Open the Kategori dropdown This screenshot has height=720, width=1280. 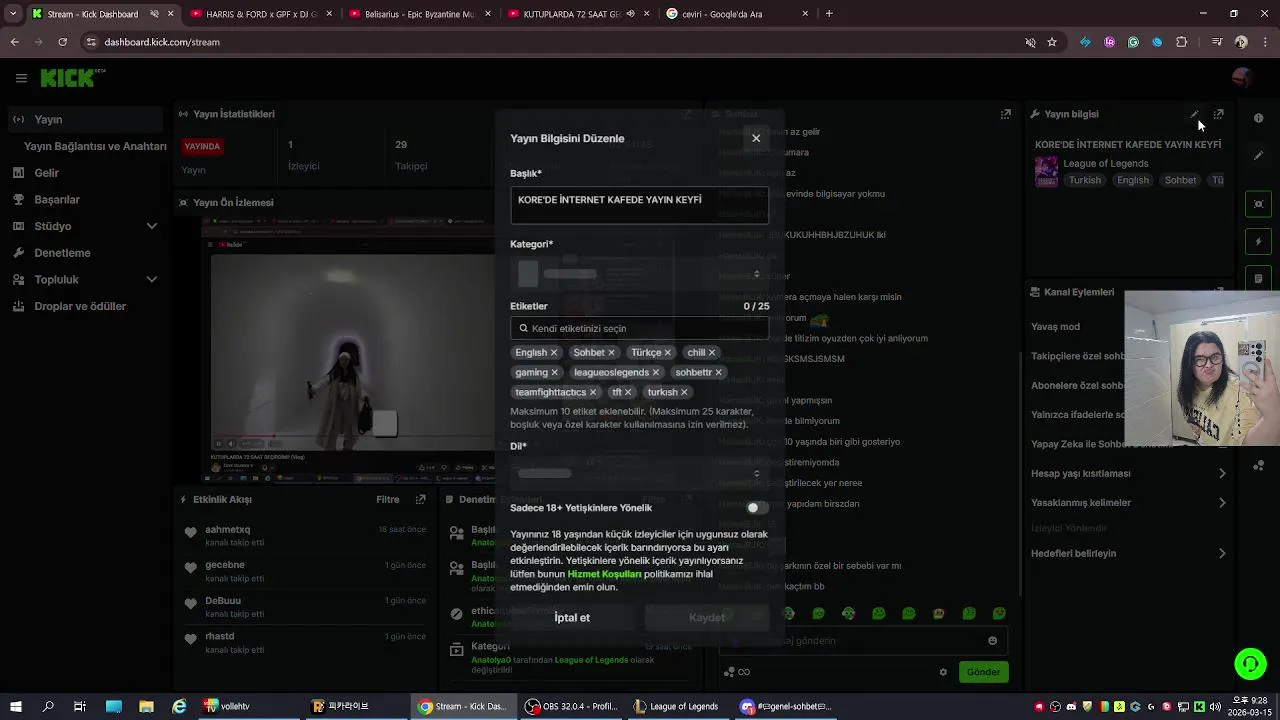coord(639,273)
